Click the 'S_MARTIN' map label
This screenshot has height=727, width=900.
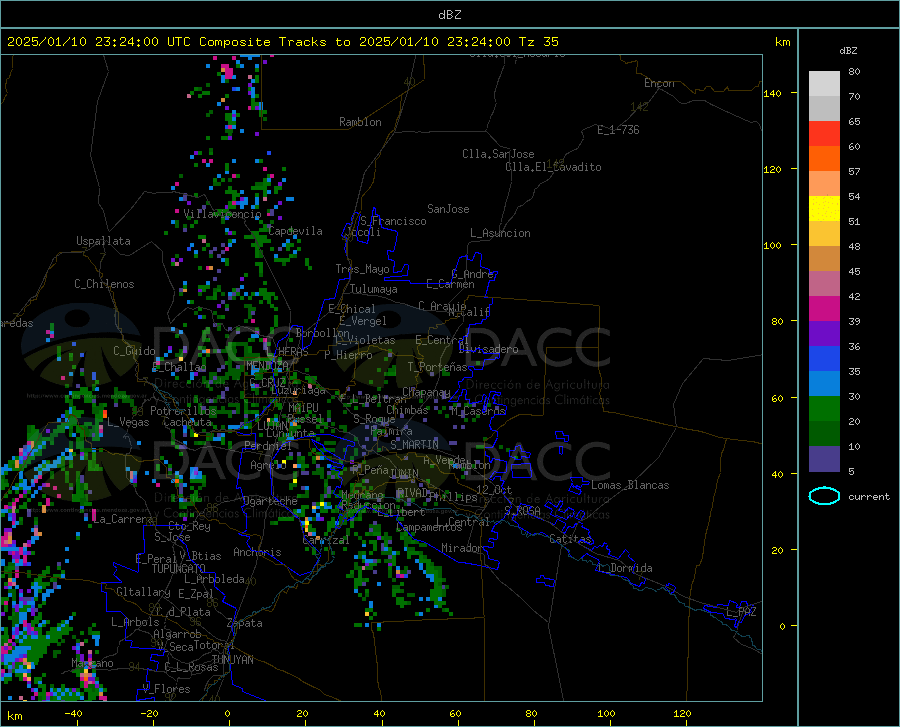pos(414,445)
